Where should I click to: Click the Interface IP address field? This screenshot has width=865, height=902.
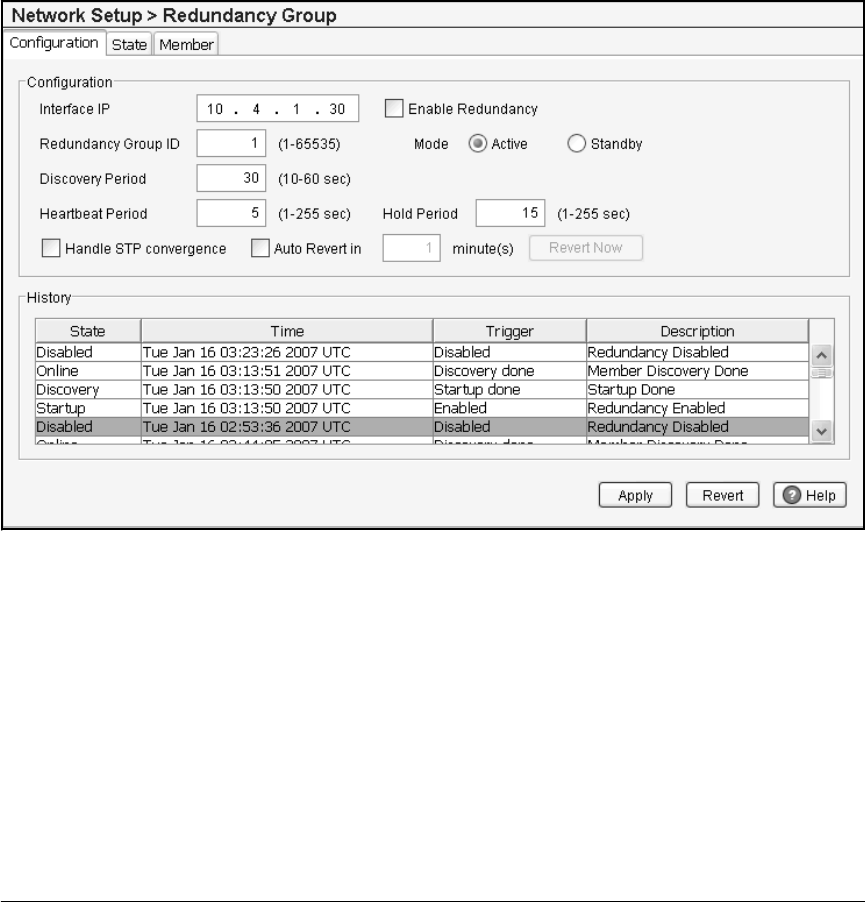coord(277,108)
